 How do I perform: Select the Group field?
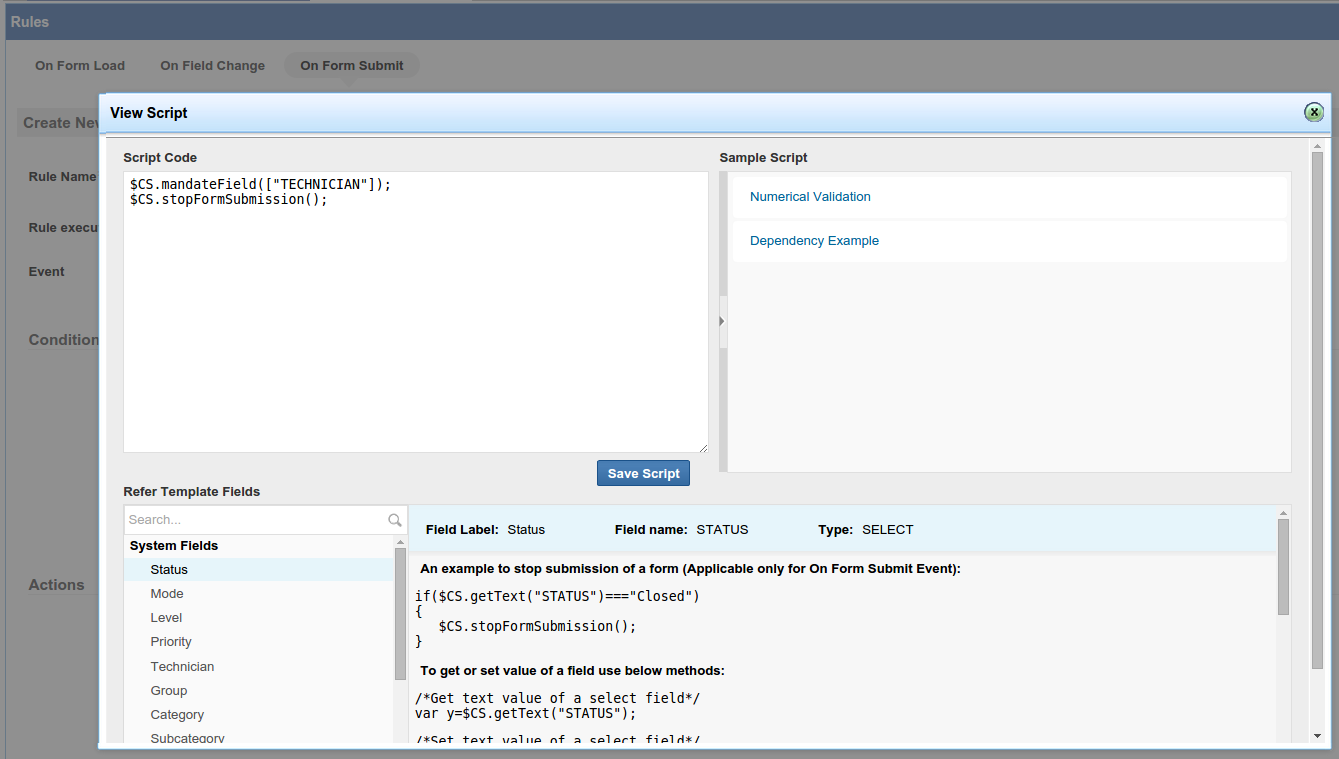(x=169, y=691)
